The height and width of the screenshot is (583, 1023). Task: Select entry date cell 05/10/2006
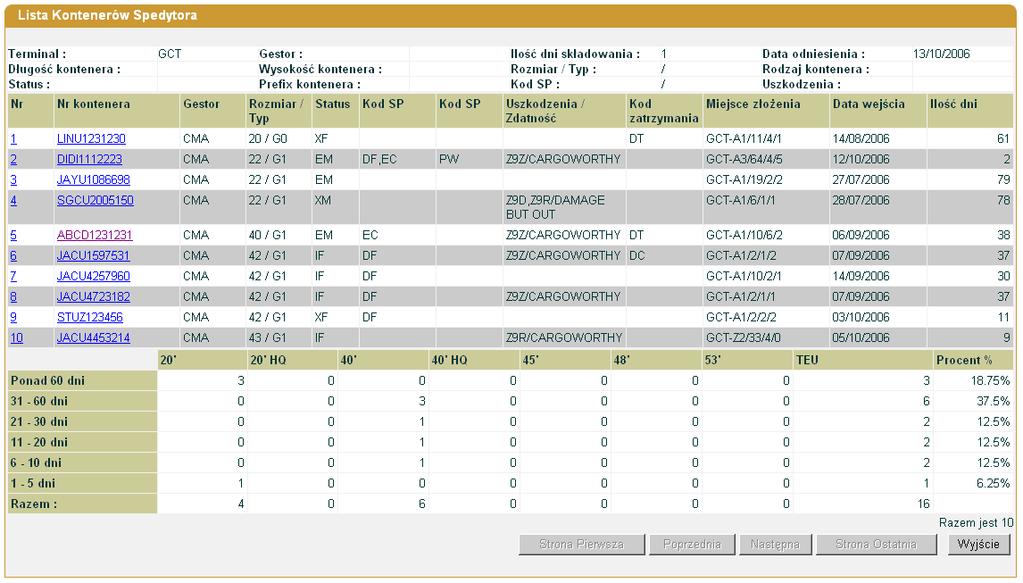(878, 338)
